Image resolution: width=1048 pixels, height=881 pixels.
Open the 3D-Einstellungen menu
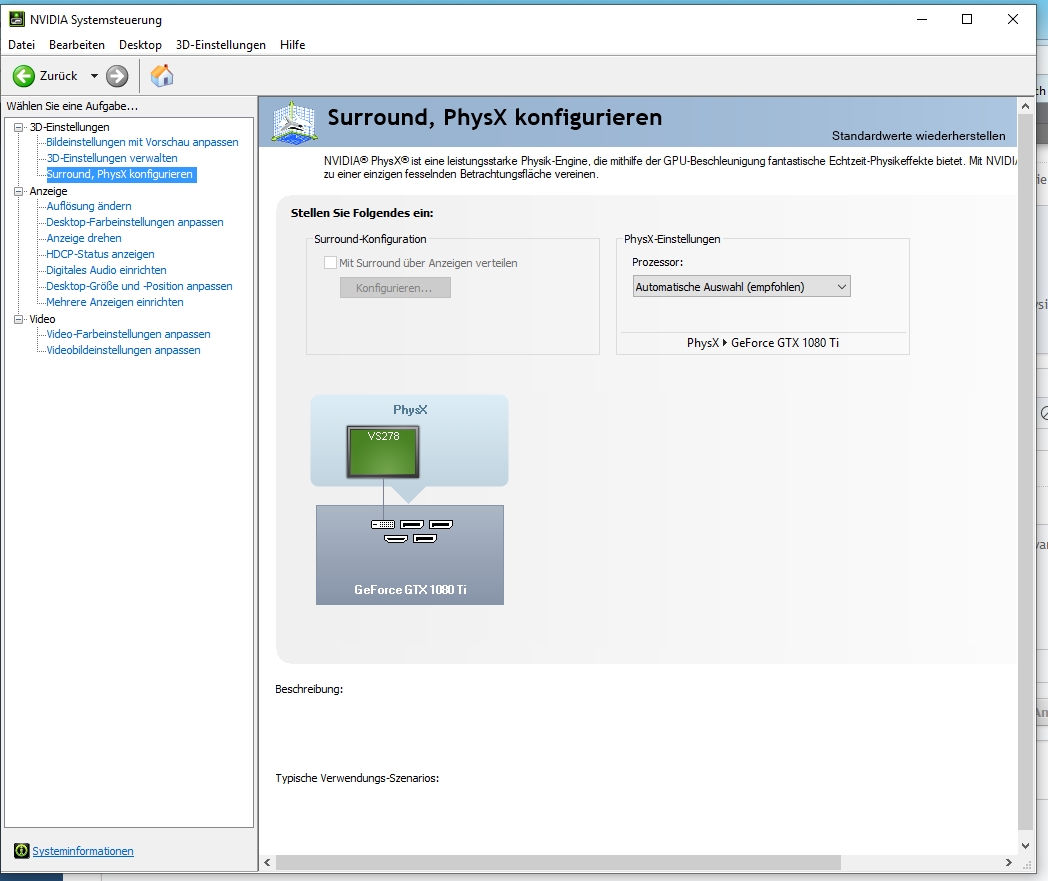221,45
